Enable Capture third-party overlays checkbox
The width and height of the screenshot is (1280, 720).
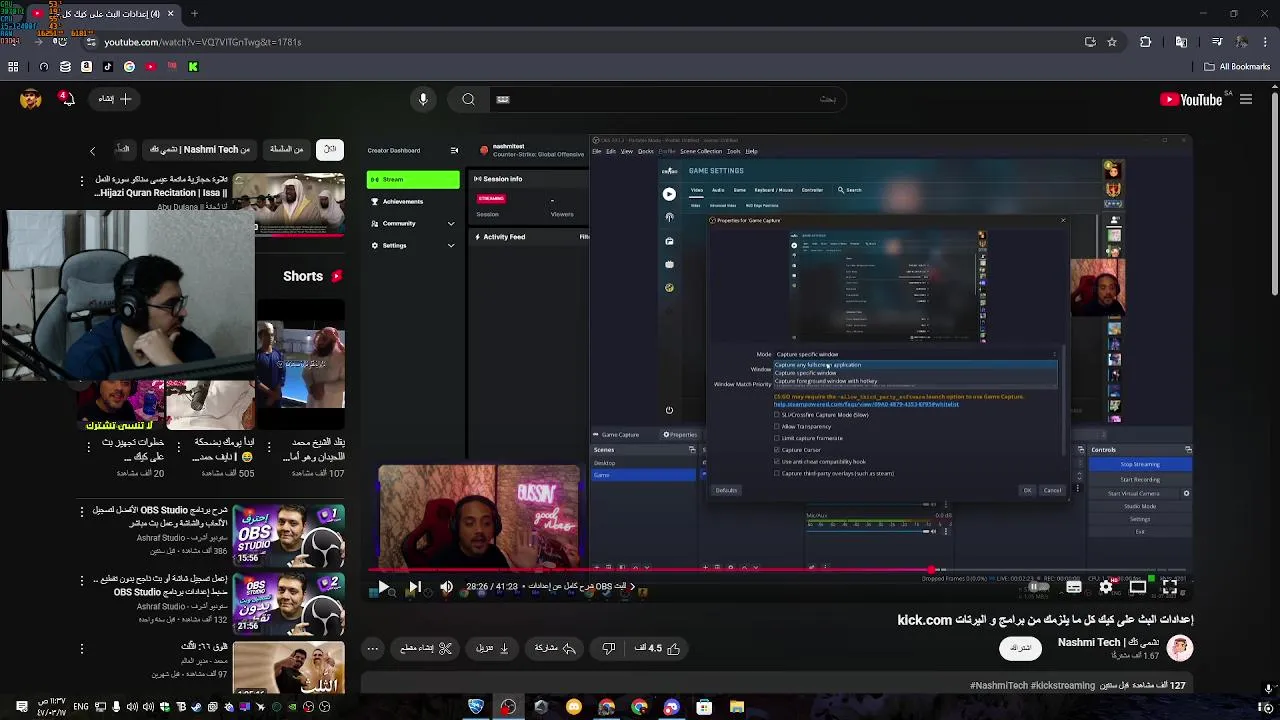pos(777,474)
